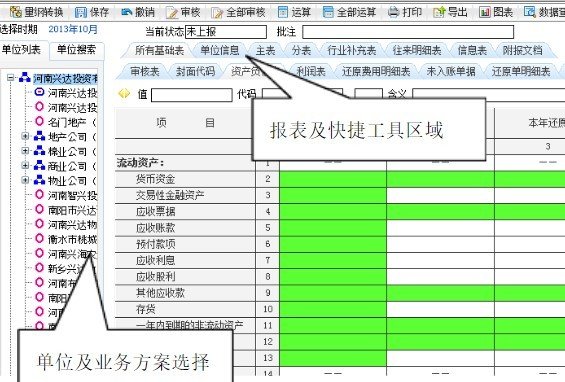Click the 应收账款 row label
This screenshot has width=565, height=382.
tap(155, 227)
